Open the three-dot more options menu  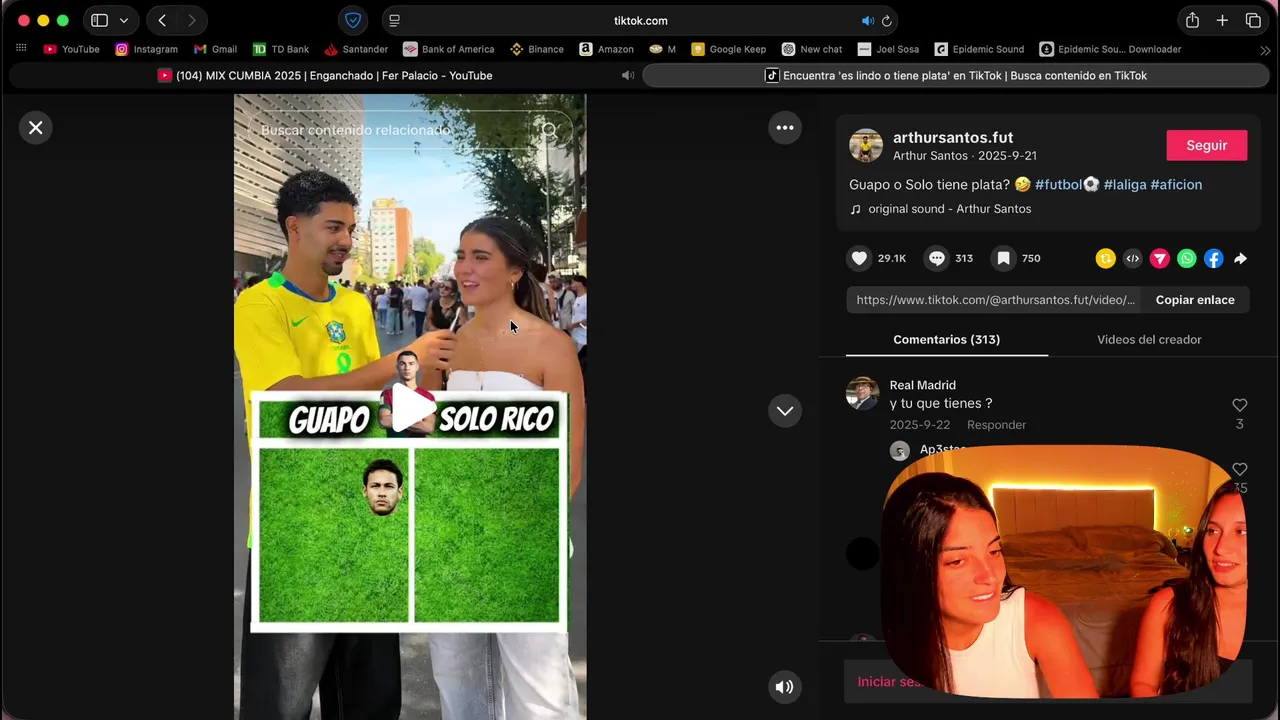tap(785, 128)
